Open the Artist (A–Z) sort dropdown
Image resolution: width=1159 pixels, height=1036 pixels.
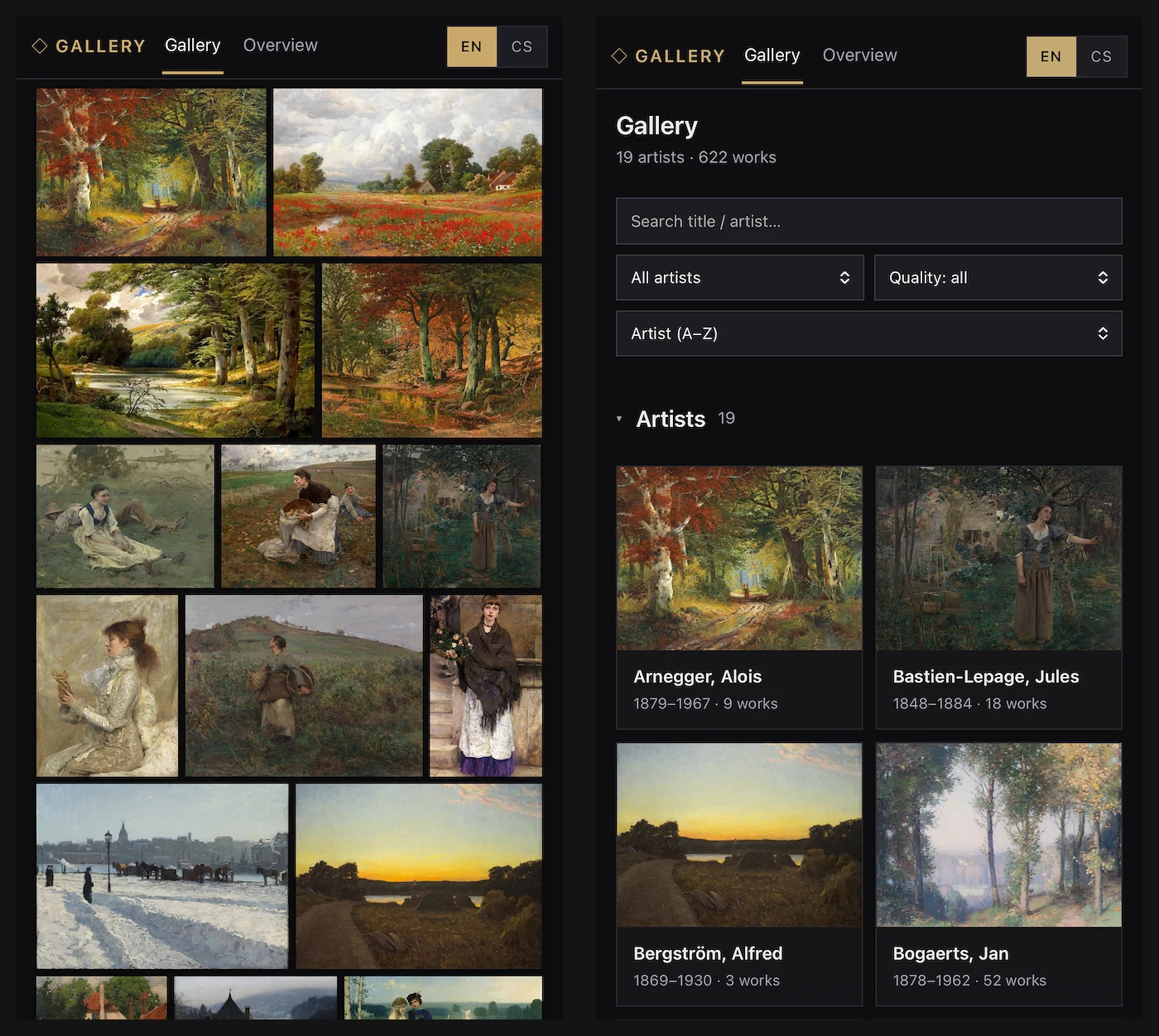(869, 333)
